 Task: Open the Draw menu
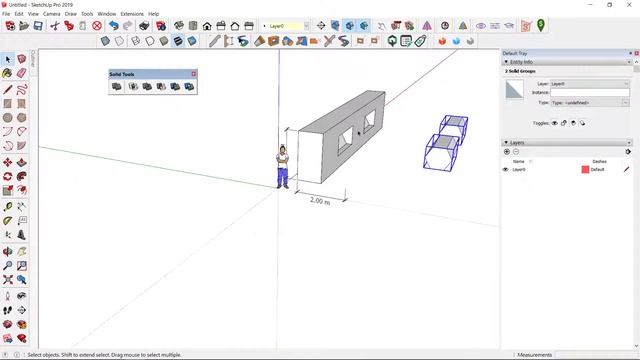[71, 14]
